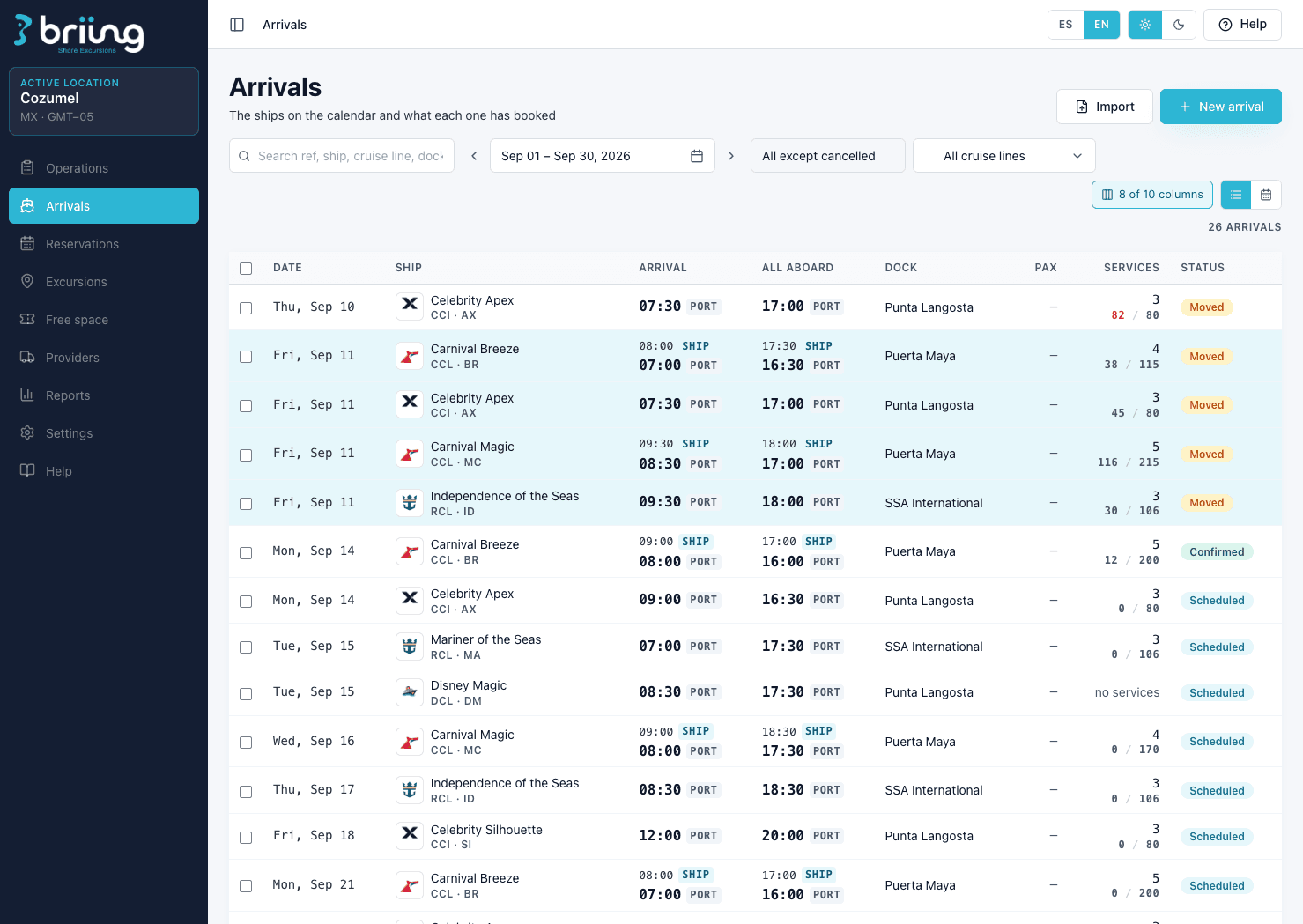Click Celebrity Apex logo on Sep 10 row
The image size is (1303, 924).
click(x=410, y=307)
